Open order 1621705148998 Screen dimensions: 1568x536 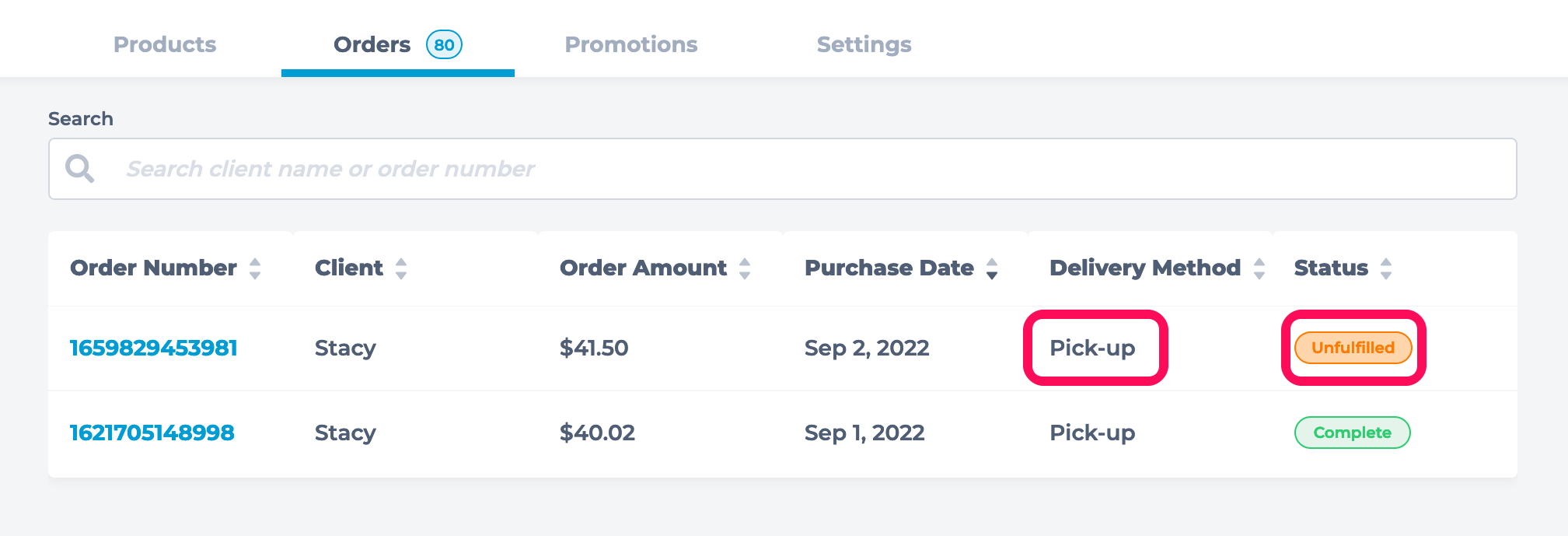152,433
